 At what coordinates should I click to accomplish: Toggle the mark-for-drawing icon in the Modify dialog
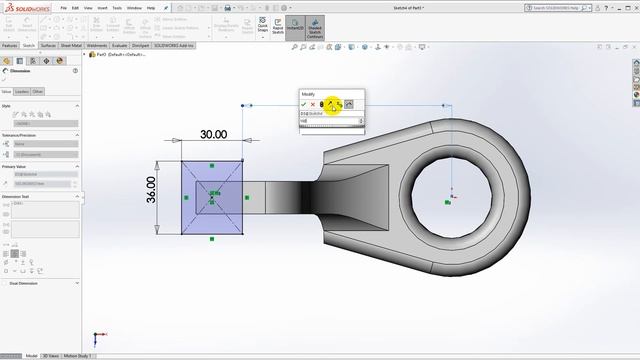pyautogui.click(x=349, y=104)
